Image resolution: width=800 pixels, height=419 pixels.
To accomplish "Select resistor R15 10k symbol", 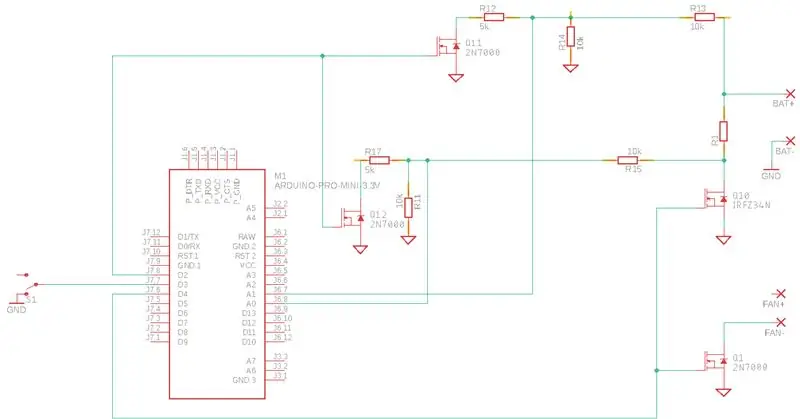I will click(628, 160).
